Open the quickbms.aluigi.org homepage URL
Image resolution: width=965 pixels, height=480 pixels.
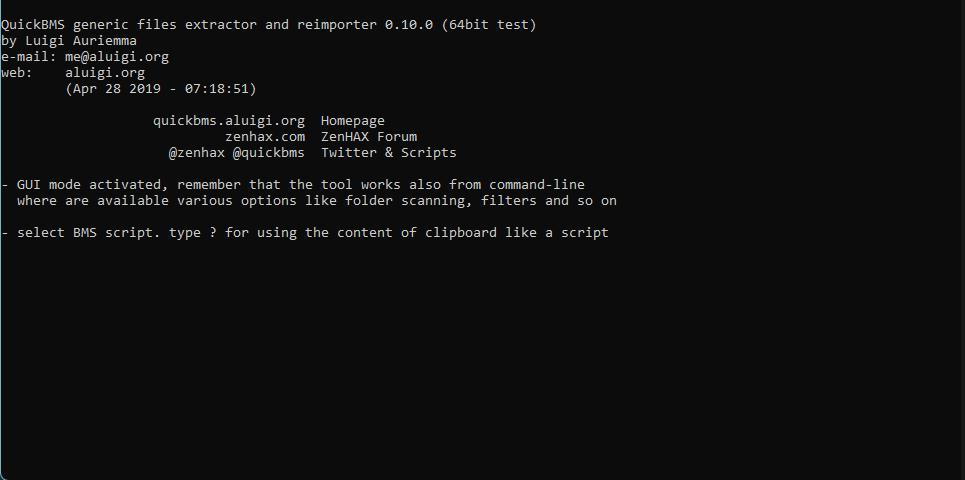(229, 121)
